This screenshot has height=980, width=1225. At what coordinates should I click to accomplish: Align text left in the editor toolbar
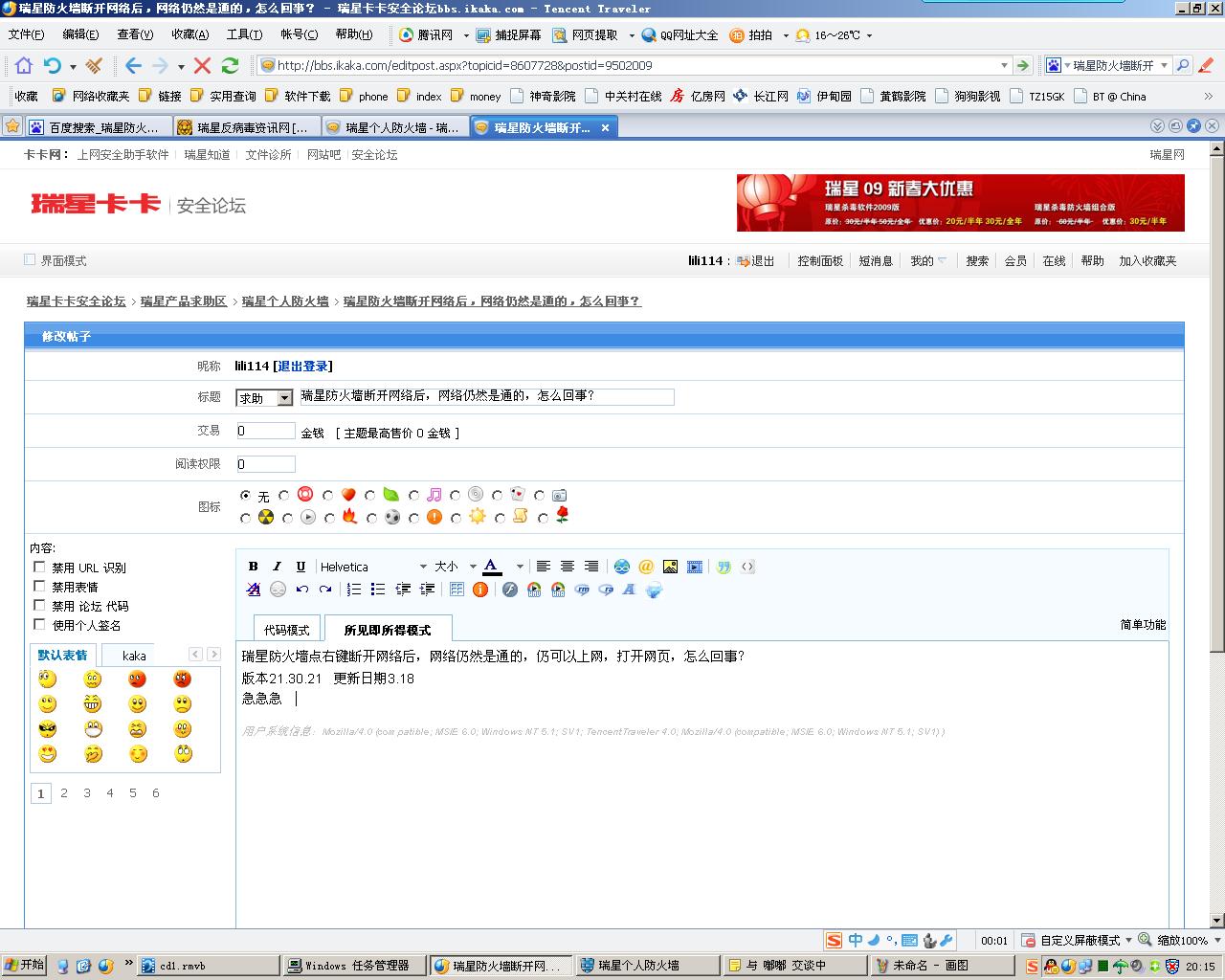[543, 567]
